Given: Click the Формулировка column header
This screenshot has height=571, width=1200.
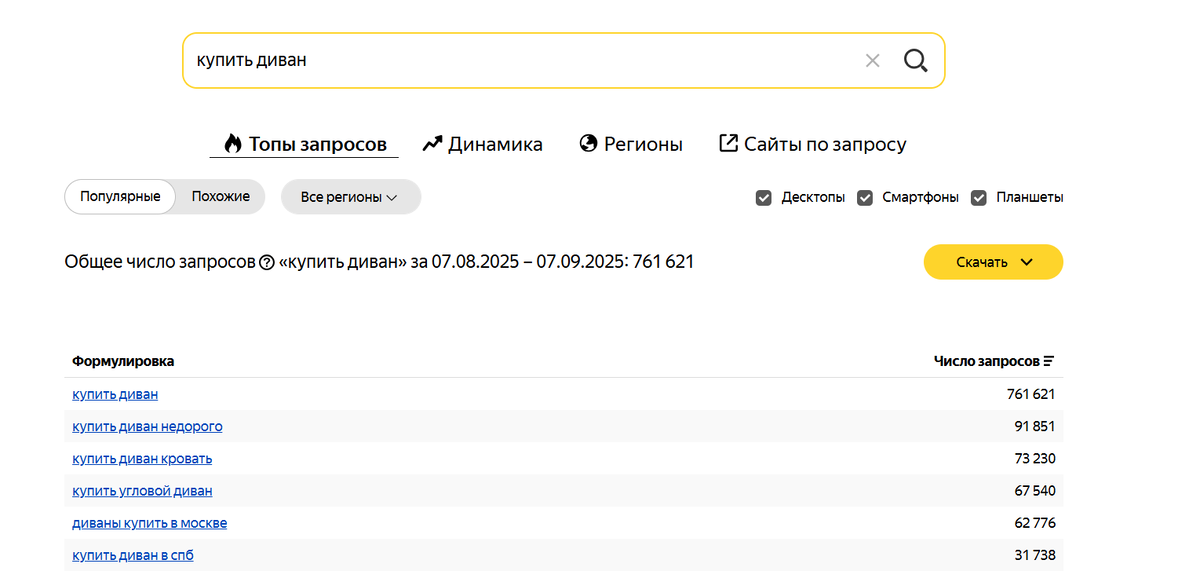Looking at the screenshot, I should click(123, 361).
